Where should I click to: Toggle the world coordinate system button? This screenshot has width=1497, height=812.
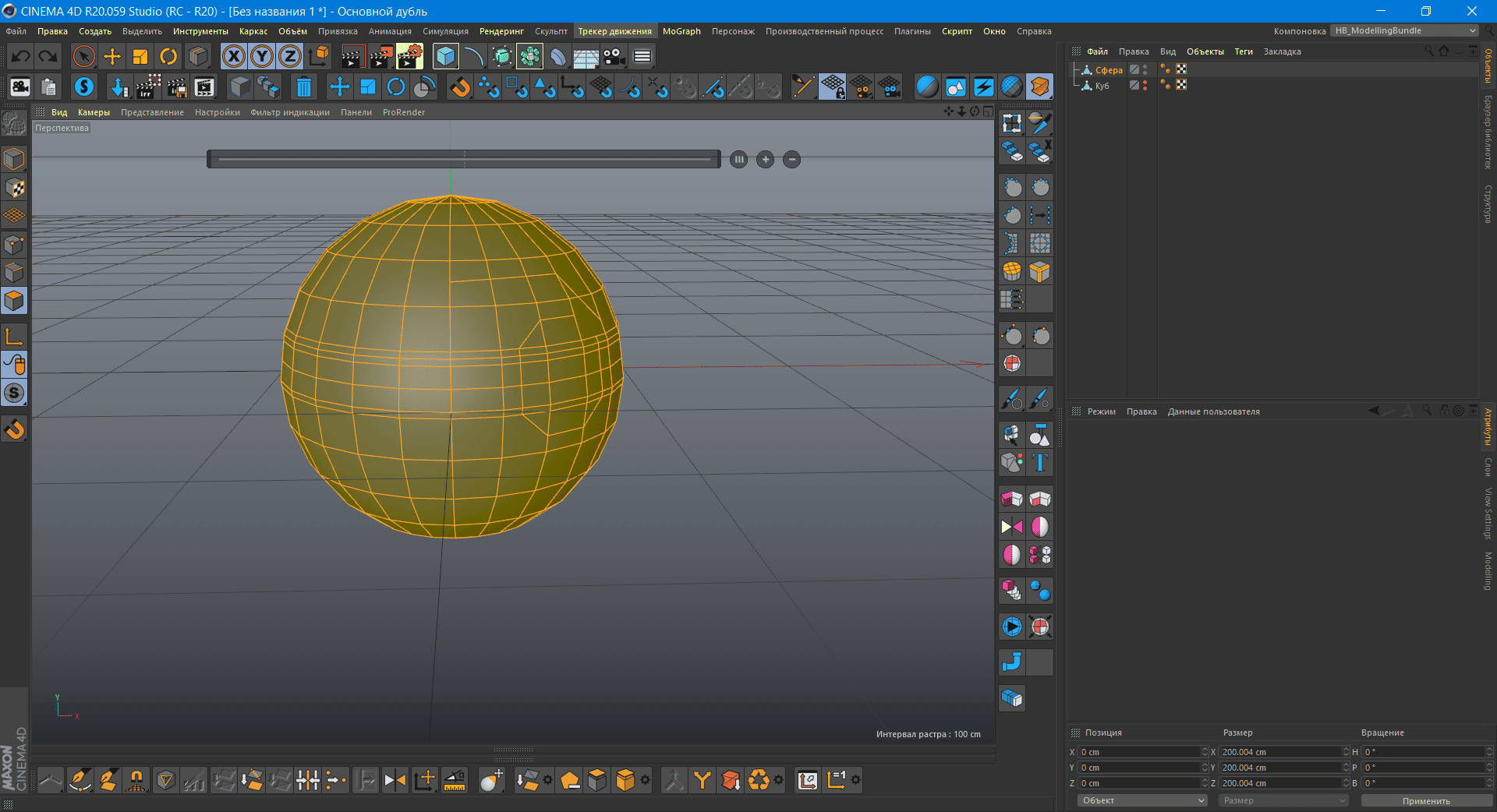coord(319,56)
